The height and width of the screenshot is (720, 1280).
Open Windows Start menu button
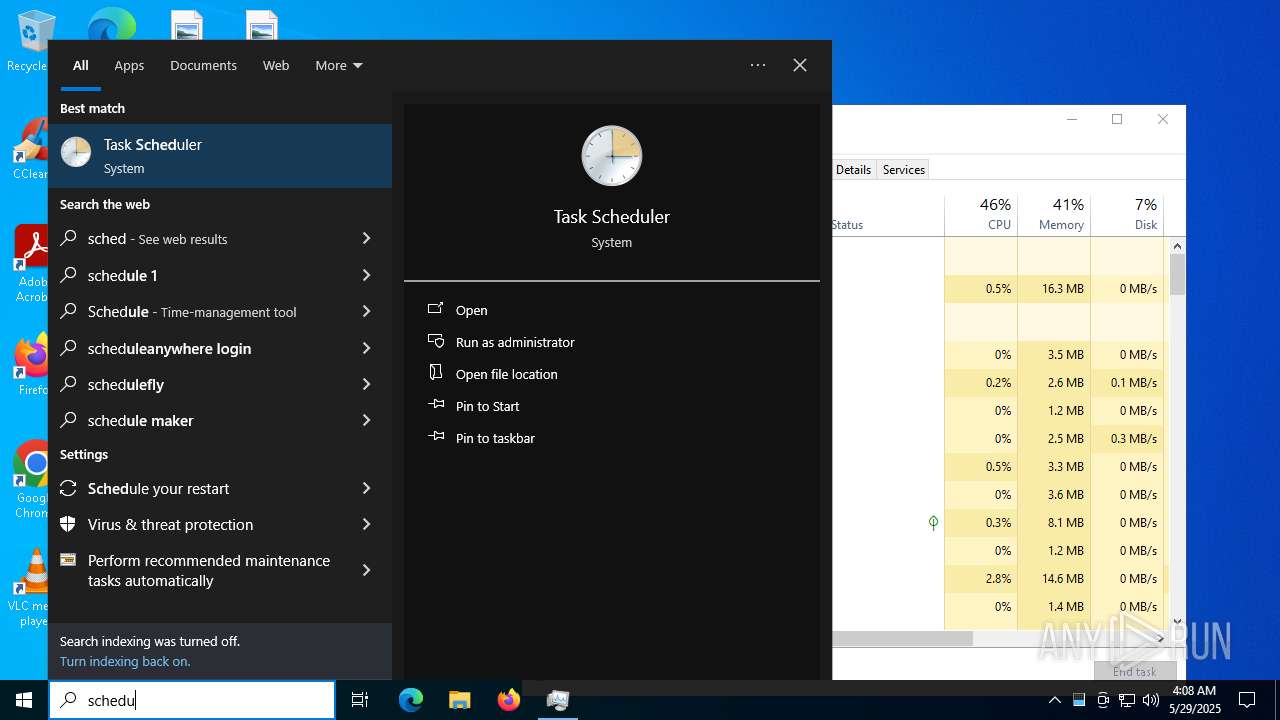click(x=24, y=700)
